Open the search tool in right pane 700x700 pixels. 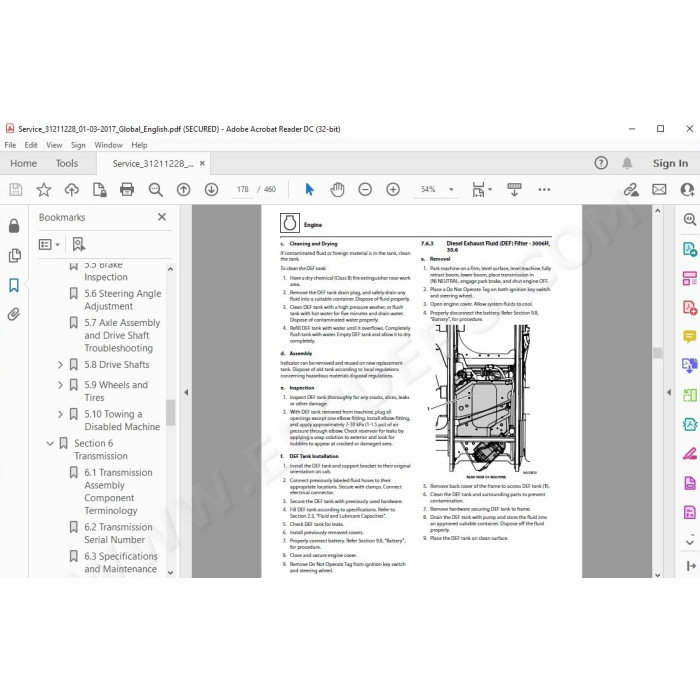[x=690, y=219]
